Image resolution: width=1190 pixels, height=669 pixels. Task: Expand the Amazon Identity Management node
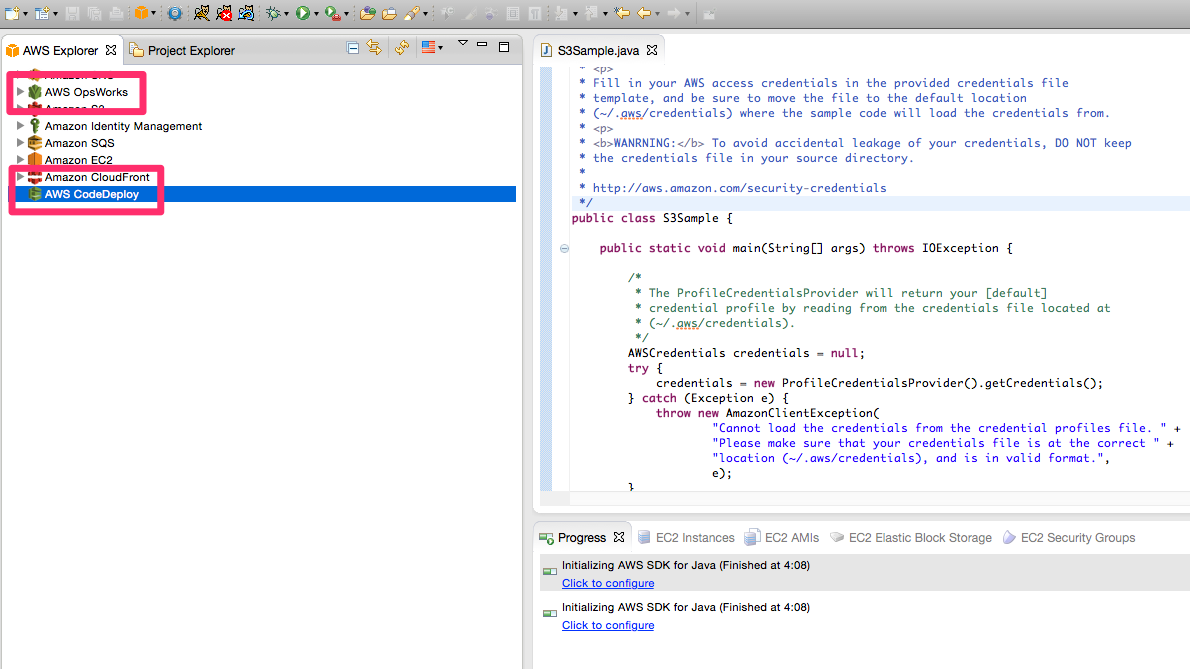pos(20,126)
